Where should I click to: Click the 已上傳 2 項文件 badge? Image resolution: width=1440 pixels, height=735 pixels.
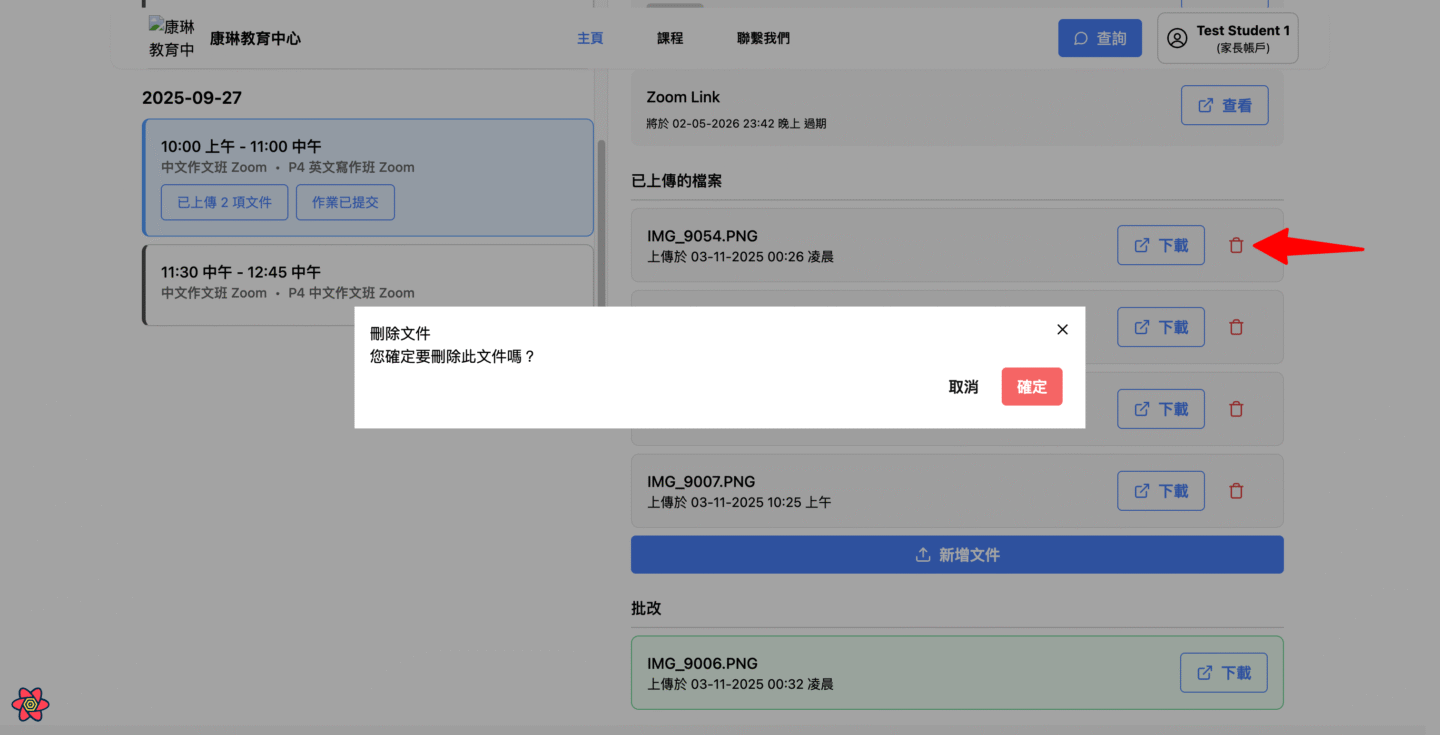click(x=224, y=202)
